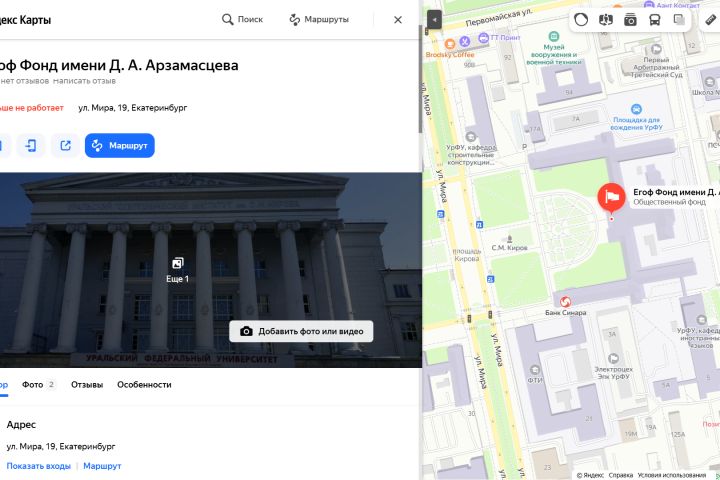Click Первый Арбитражный Третейский Суд icon
Screen dimensions: 720x480
pos(656,49)
